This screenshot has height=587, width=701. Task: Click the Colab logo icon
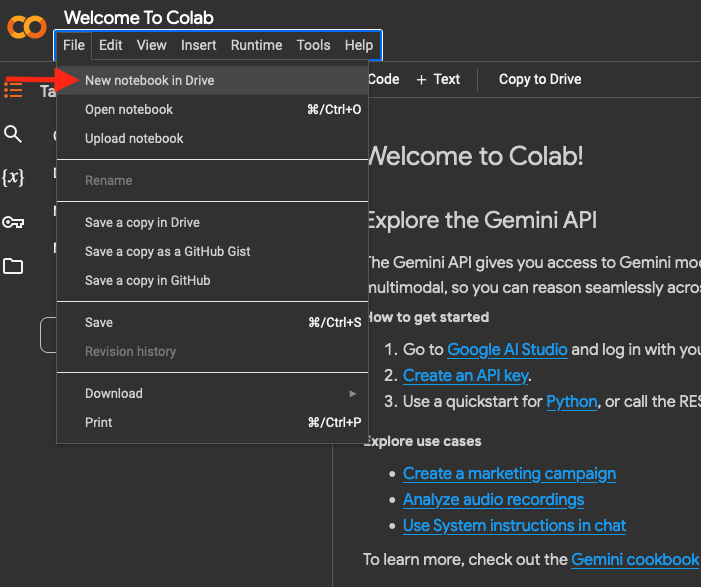[27, 27]
